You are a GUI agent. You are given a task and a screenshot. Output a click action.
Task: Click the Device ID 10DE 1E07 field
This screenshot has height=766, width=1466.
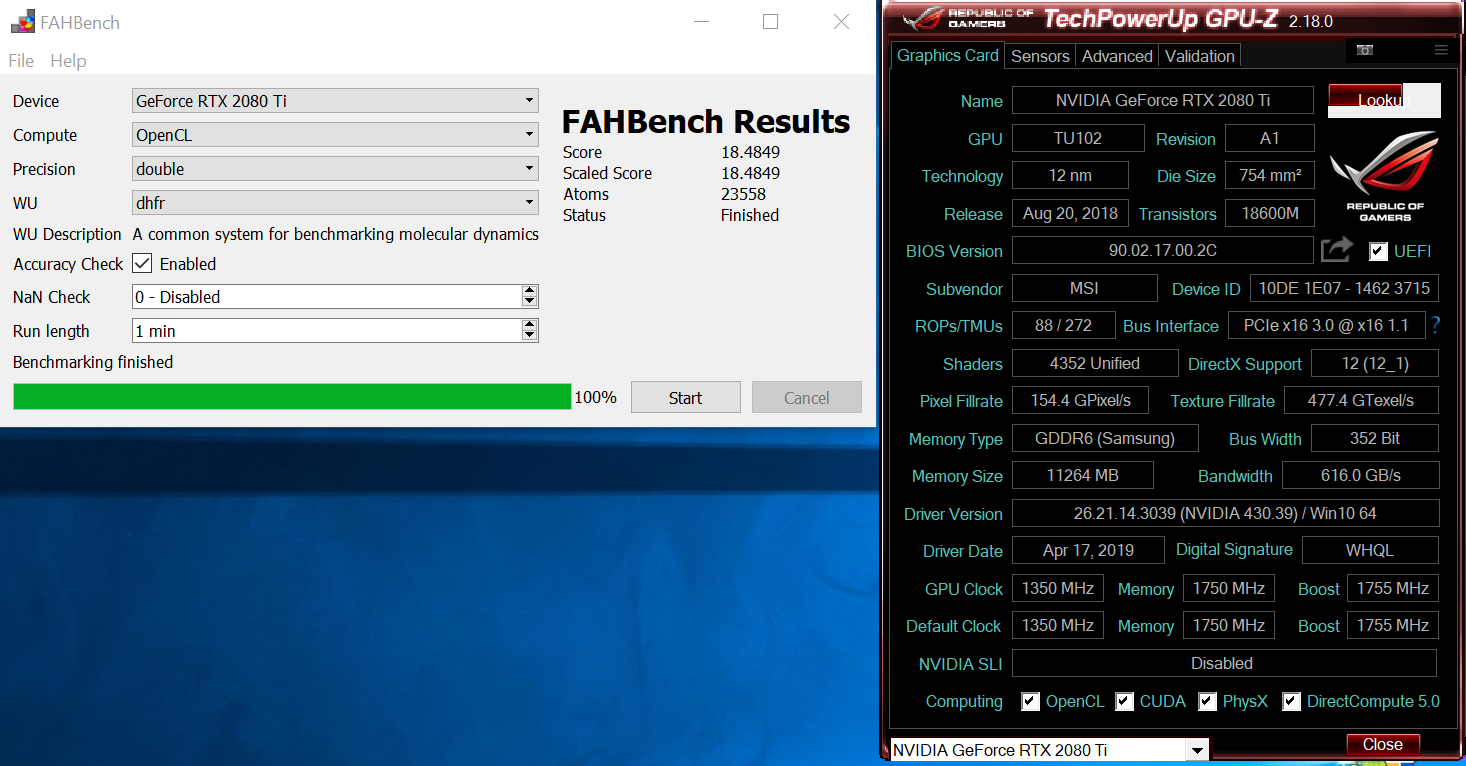pyautogui.click(x=1344, y=288)
